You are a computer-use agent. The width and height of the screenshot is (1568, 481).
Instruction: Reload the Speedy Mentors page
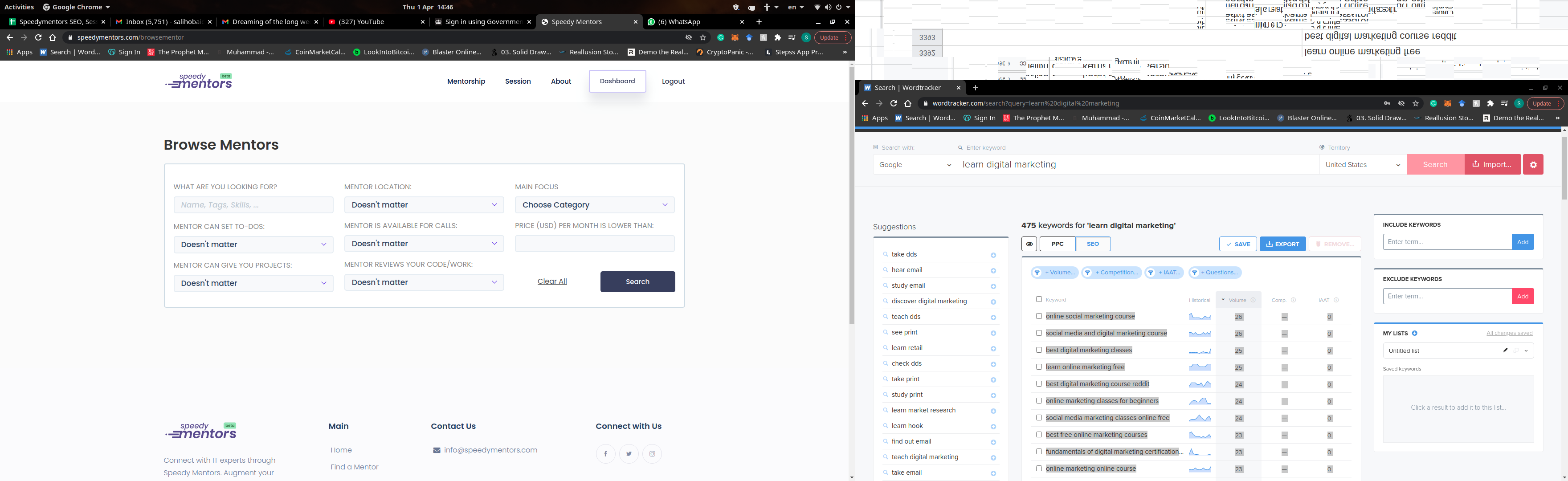pyautogui.click(x=38, y=37)
